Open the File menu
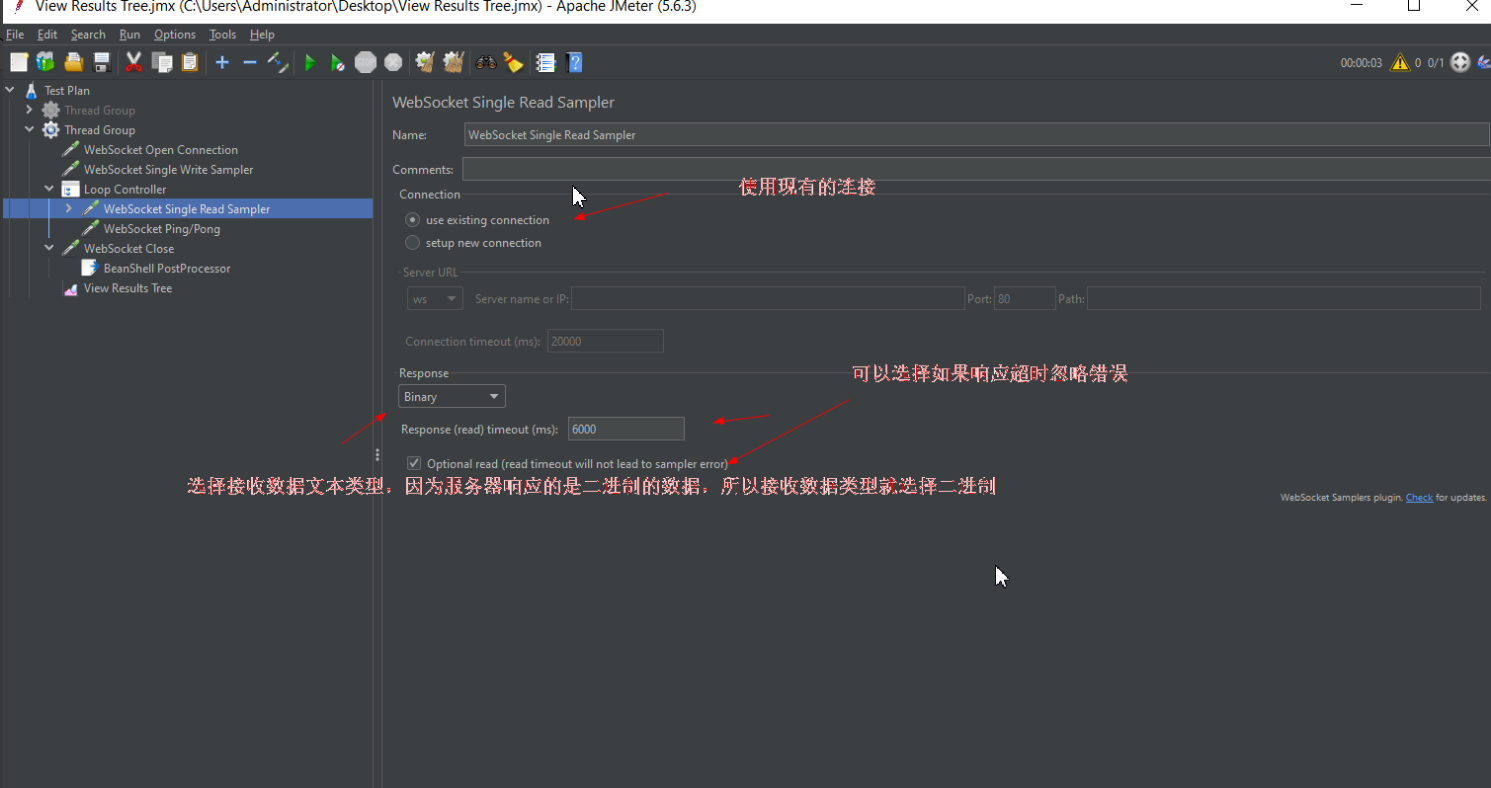The width and height of the screenshot is (1491, 788). point(15,34)
